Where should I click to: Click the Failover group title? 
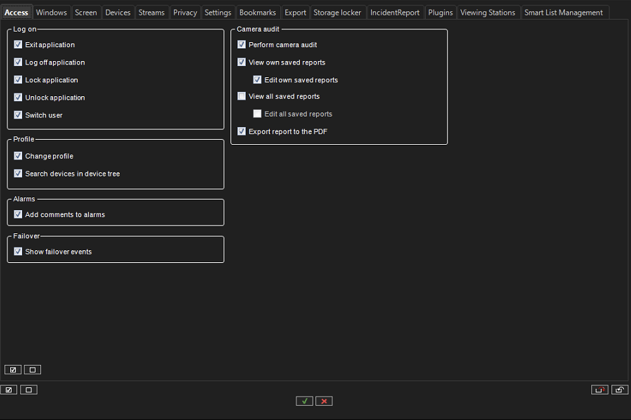(27, 236)
